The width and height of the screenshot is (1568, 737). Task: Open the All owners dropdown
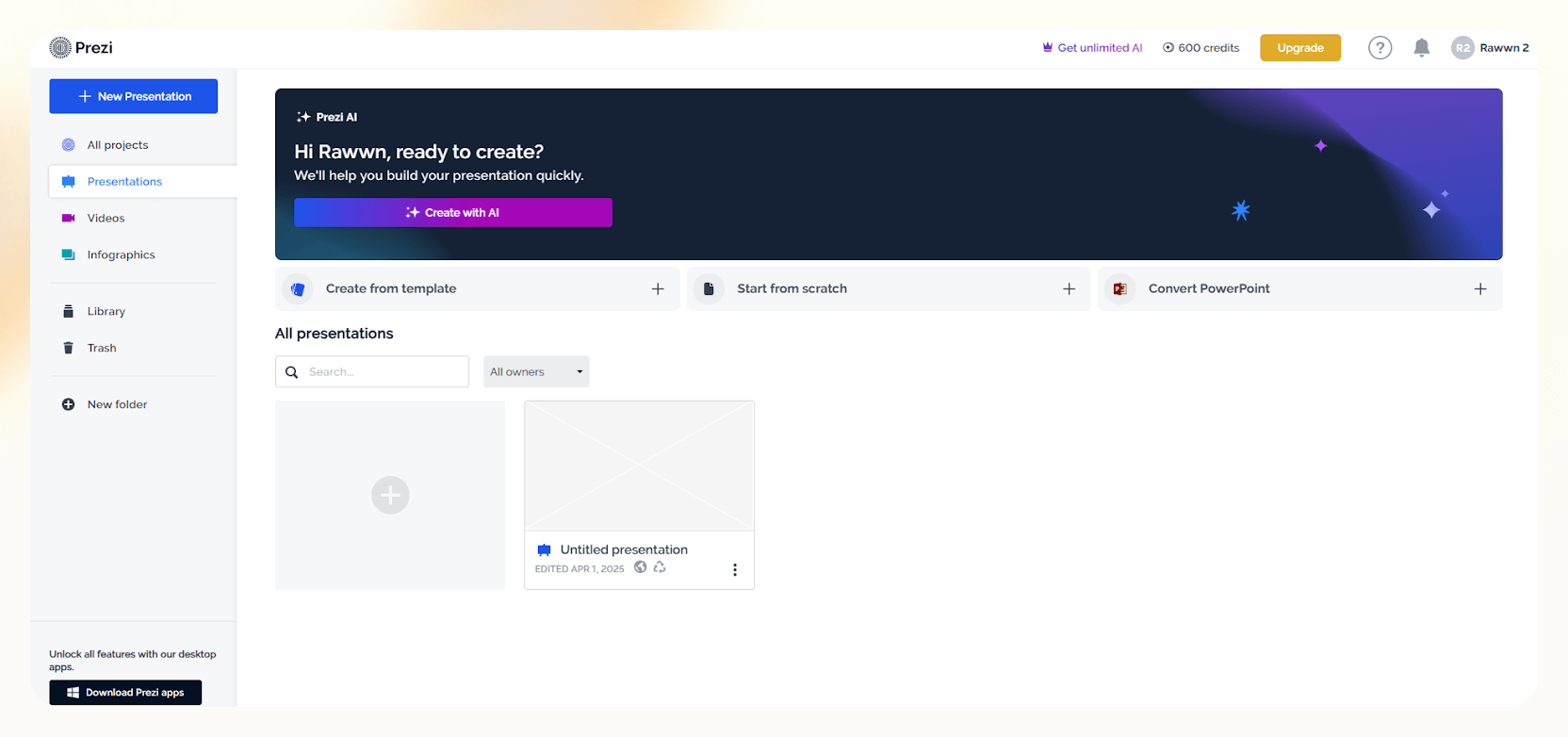tap(536, 371)
